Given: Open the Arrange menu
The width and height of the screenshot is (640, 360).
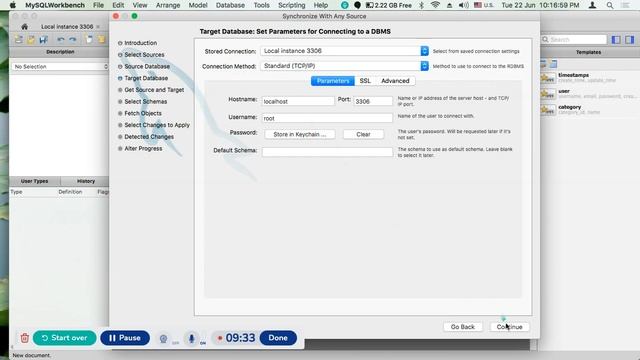Looking at the screenshot, I should click(168, 5).
